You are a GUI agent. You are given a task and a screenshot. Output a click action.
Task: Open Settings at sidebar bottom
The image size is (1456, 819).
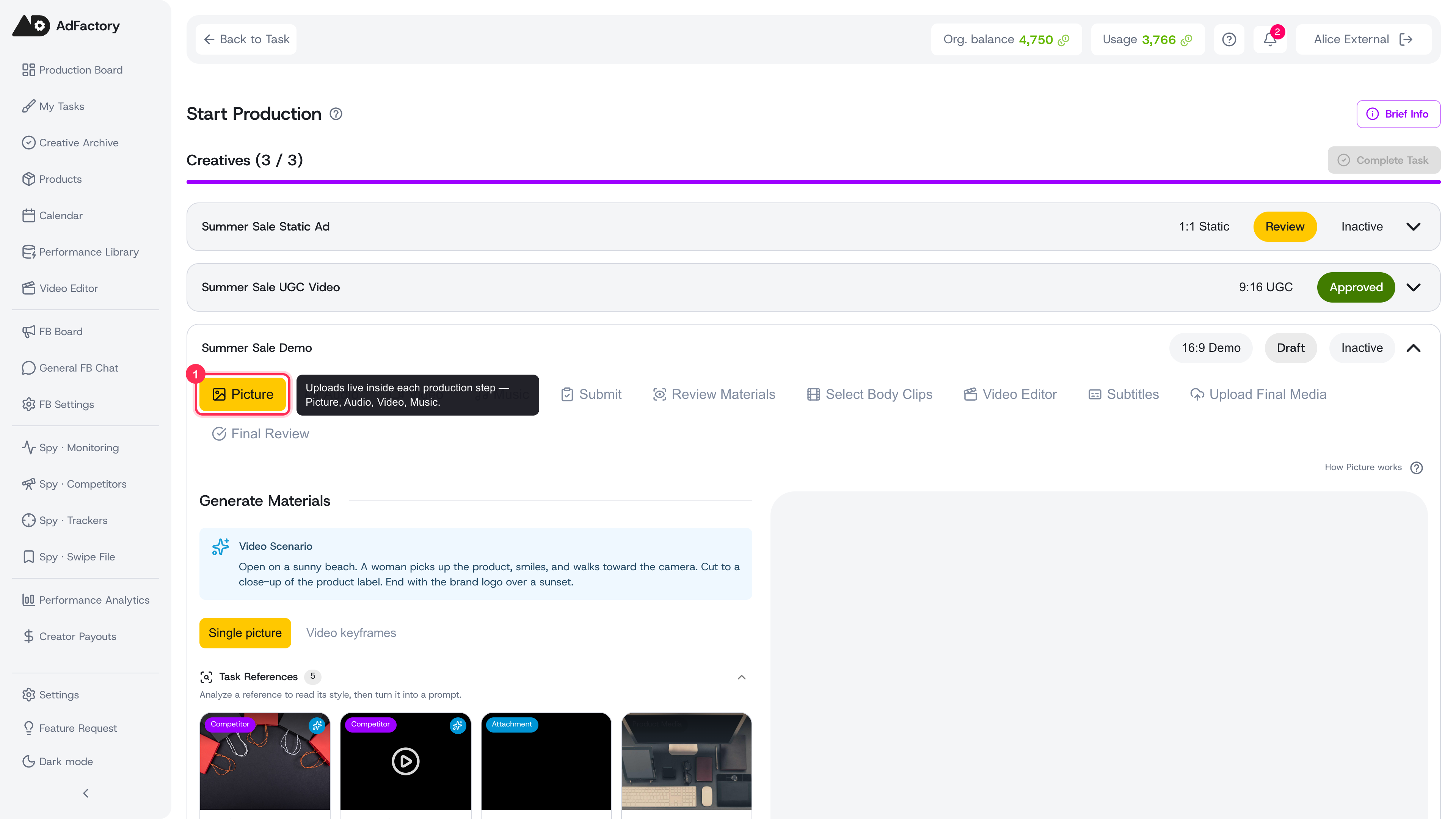(x=50, y=695)
